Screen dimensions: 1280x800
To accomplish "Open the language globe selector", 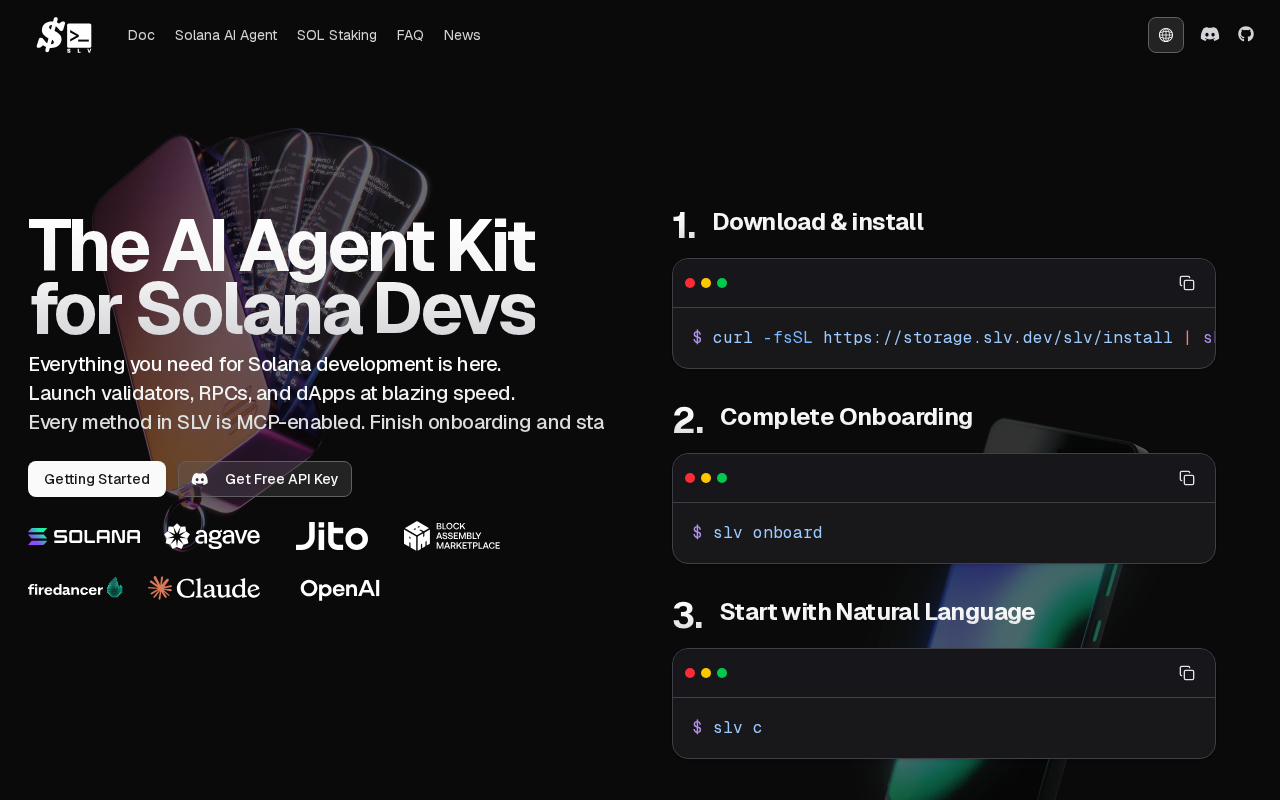I will [x=1166, y=35].
